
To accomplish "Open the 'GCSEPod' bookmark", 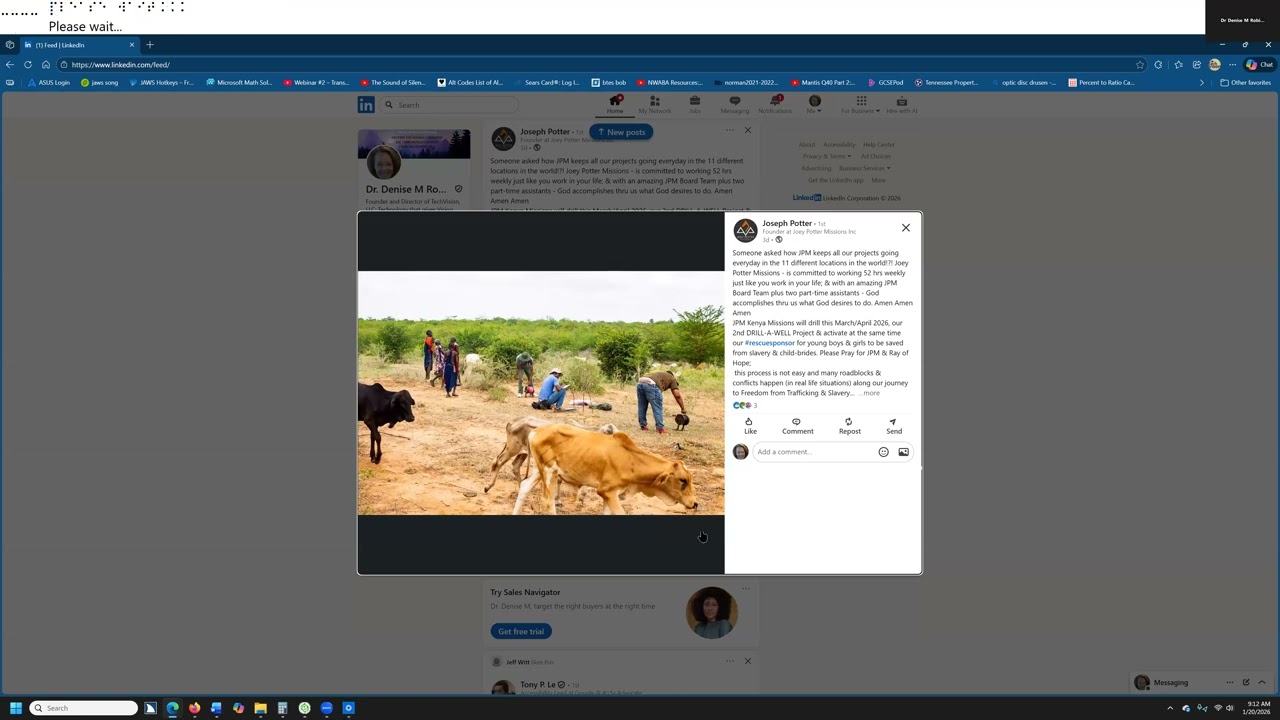I will 886,83.
